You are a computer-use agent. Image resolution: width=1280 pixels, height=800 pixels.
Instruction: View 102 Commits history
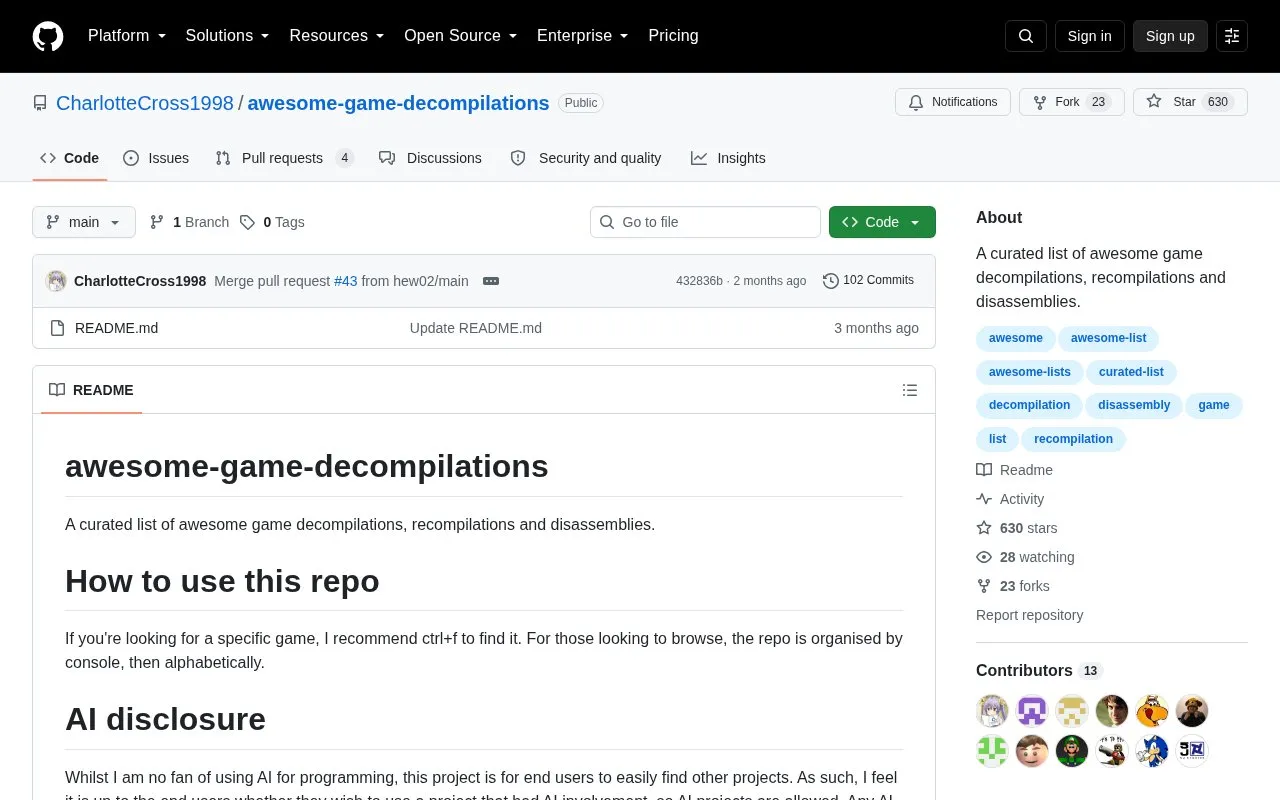[x=868, y=281]
